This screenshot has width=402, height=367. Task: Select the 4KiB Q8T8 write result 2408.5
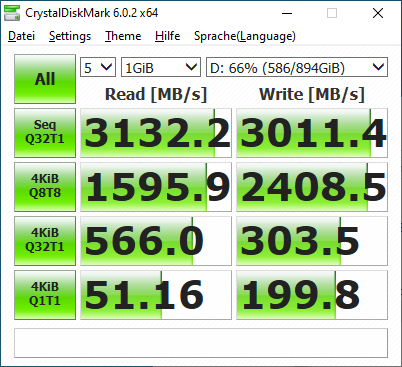(x=312, y=187)
